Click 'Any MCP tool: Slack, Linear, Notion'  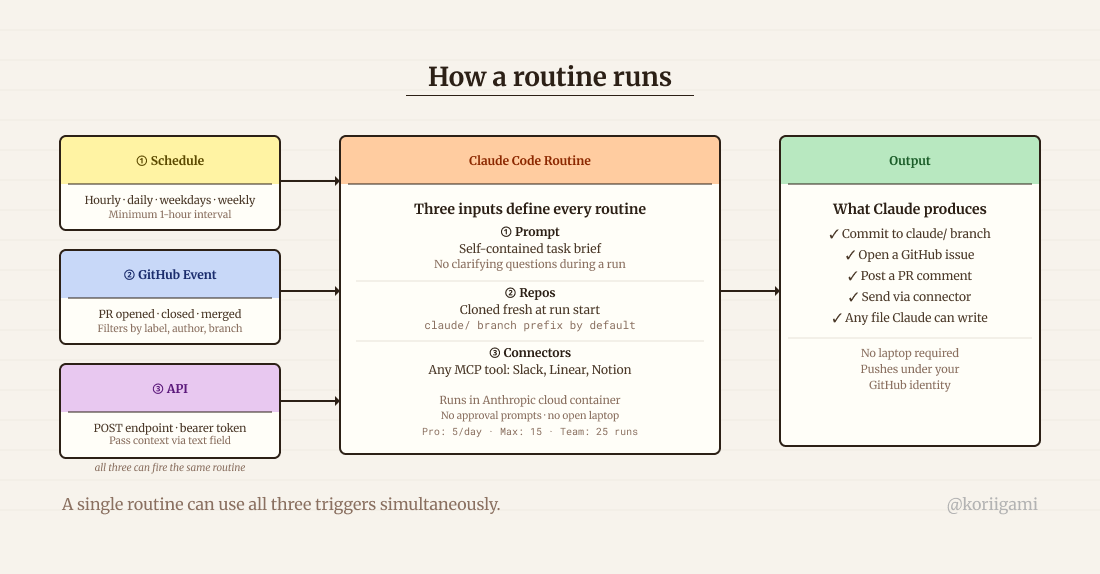(x=530, y=370)
